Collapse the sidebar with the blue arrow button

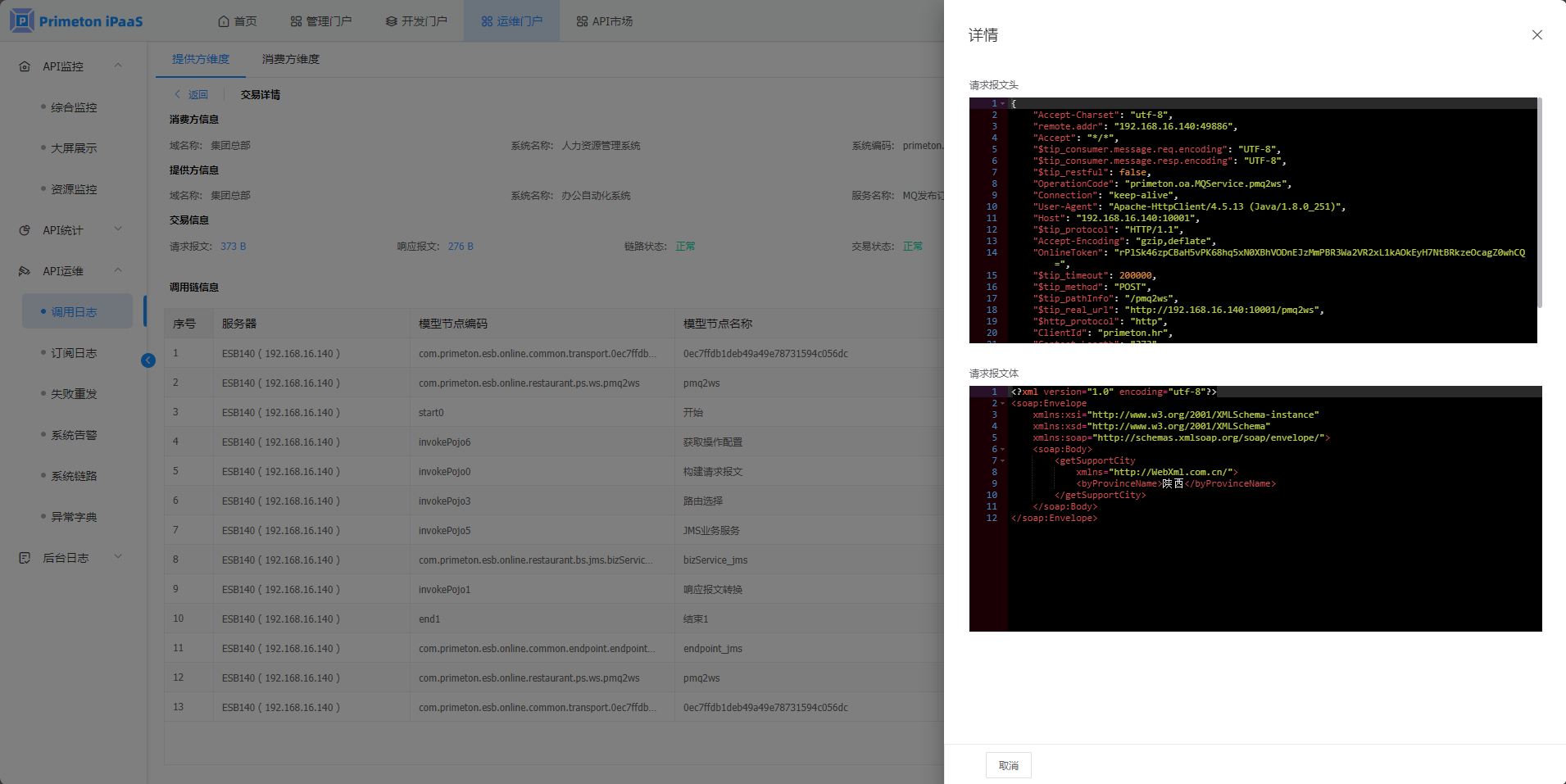[x=148, y=360]
